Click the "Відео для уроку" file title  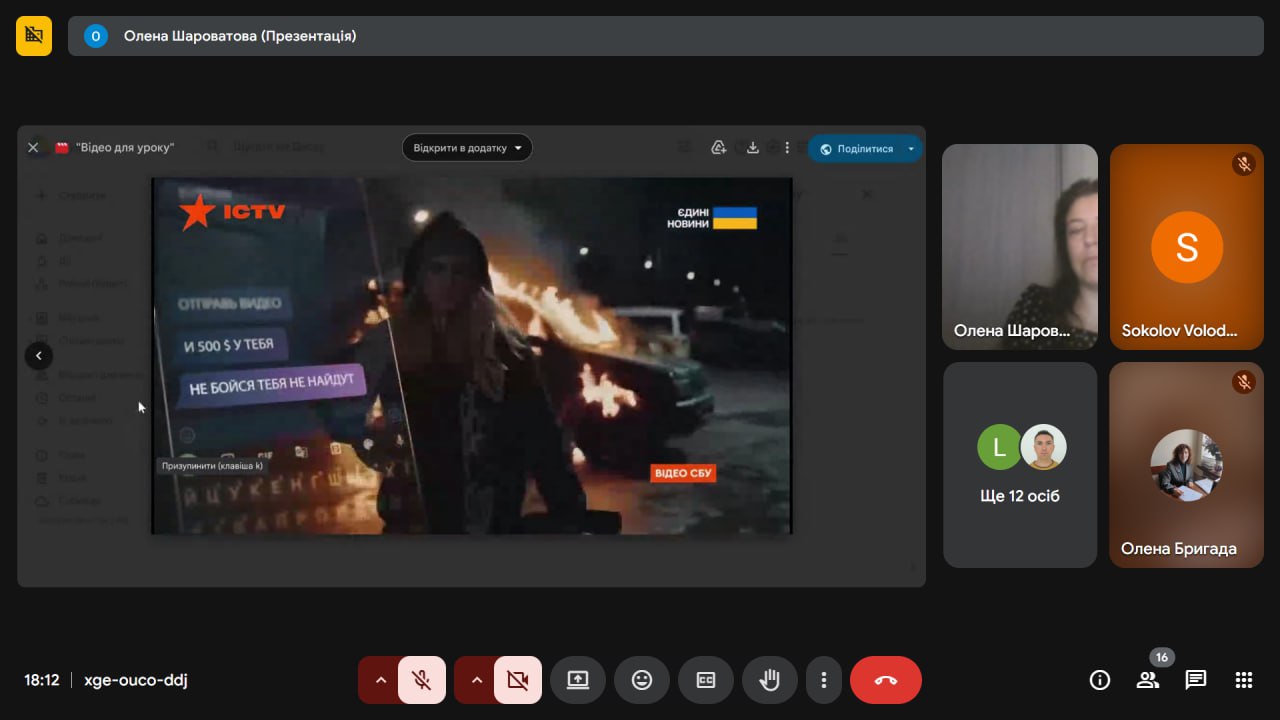tap(125, 148)
